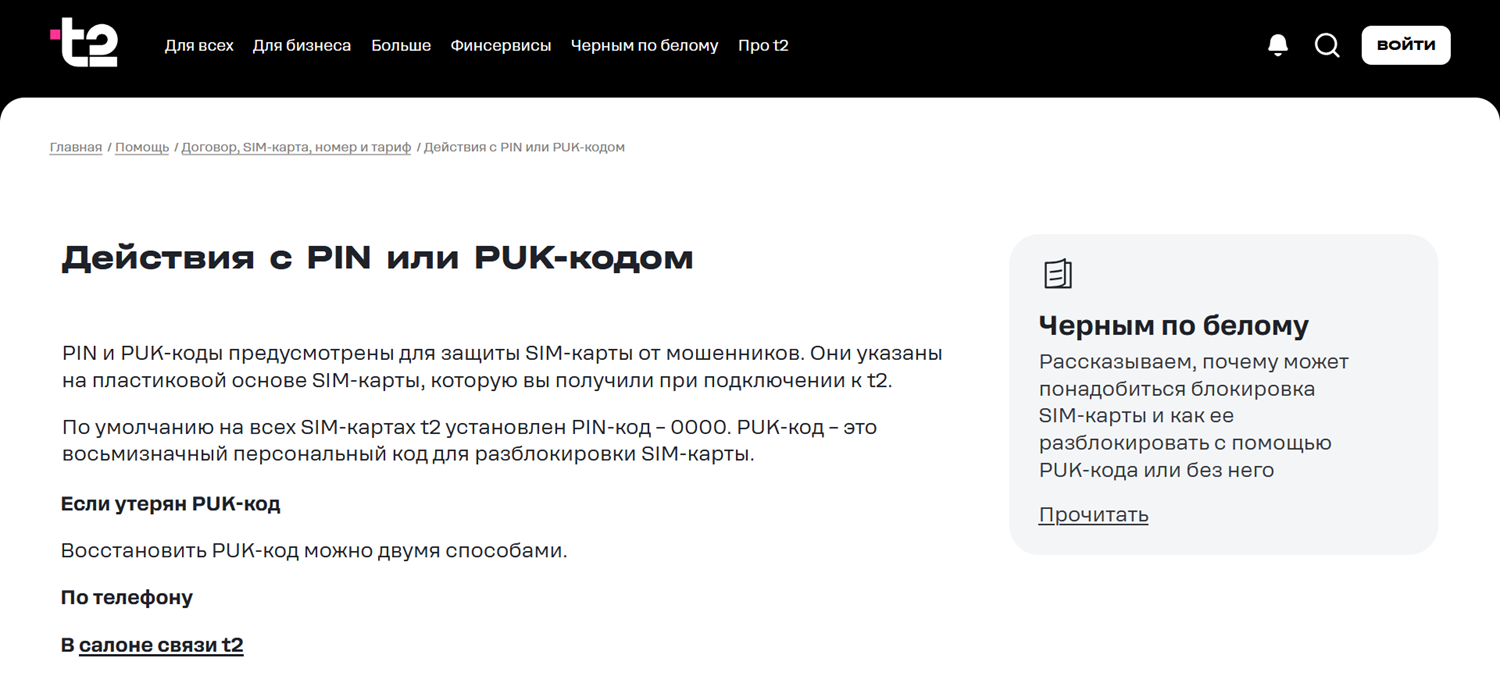The image size is (1500, 690).
Task: Open the Про t2 menu
Action: coord(763,45)
